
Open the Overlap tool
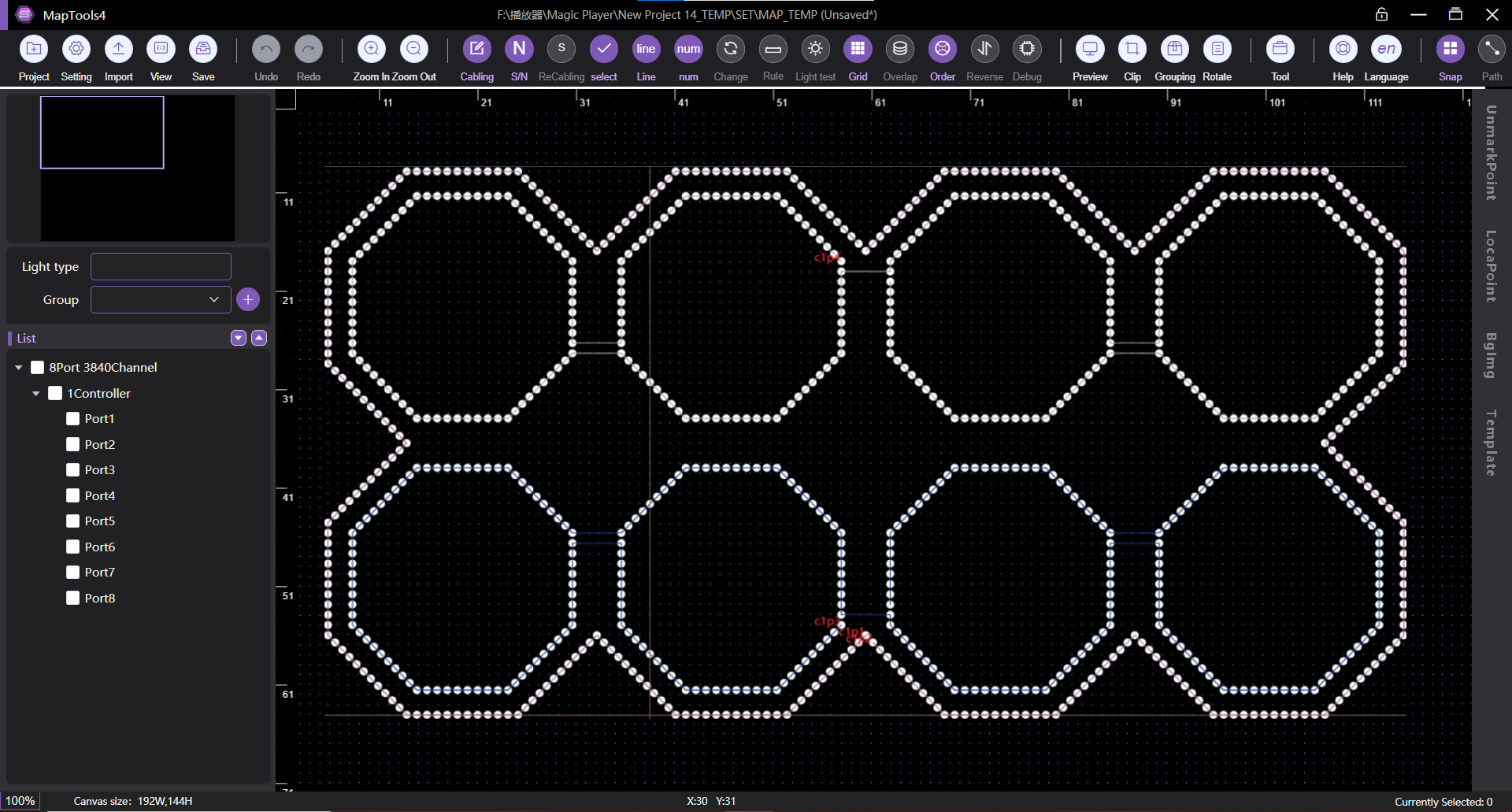pos(900,49)
